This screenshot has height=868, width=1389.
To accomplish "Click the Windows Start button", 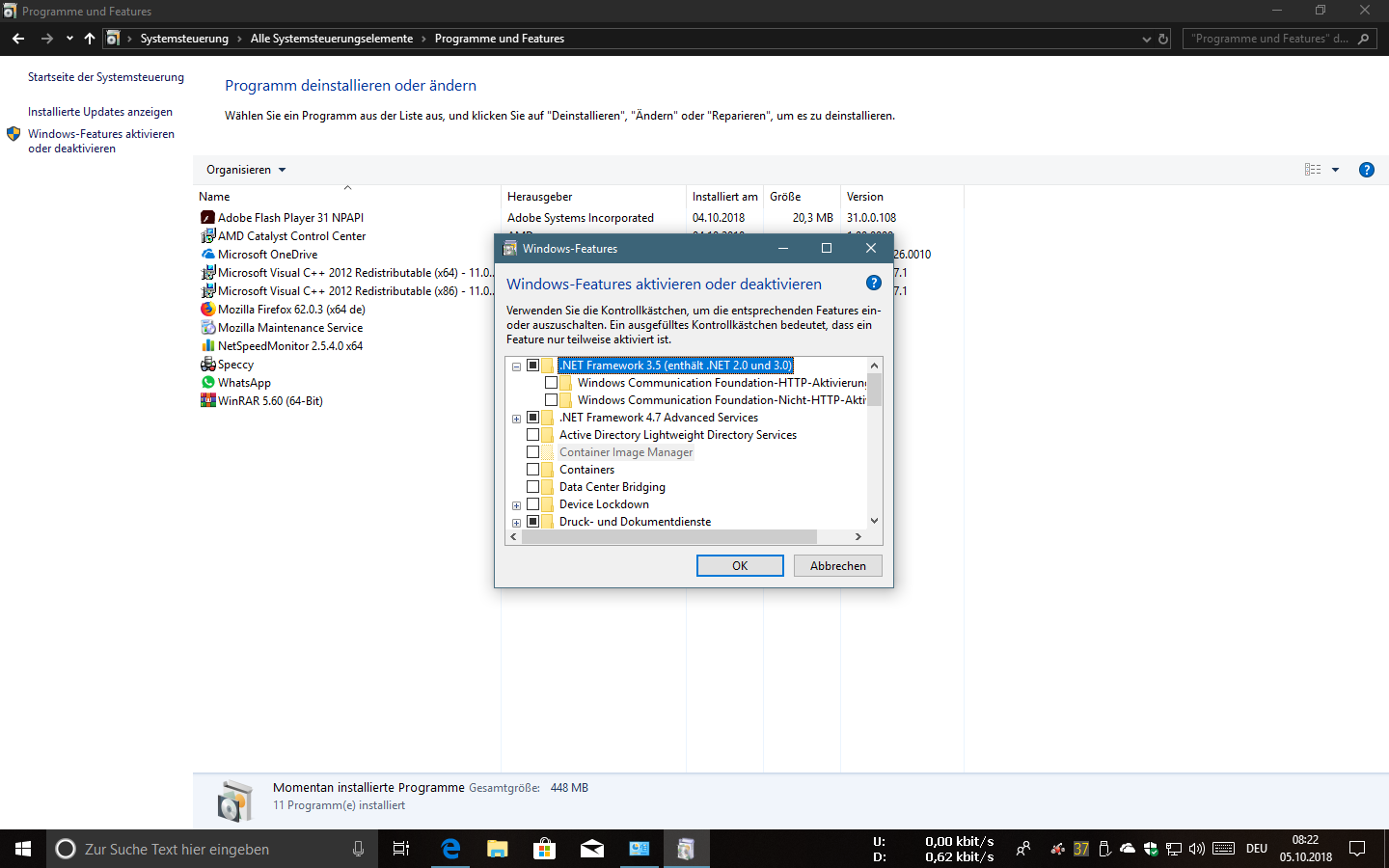I will coord(23,849).
